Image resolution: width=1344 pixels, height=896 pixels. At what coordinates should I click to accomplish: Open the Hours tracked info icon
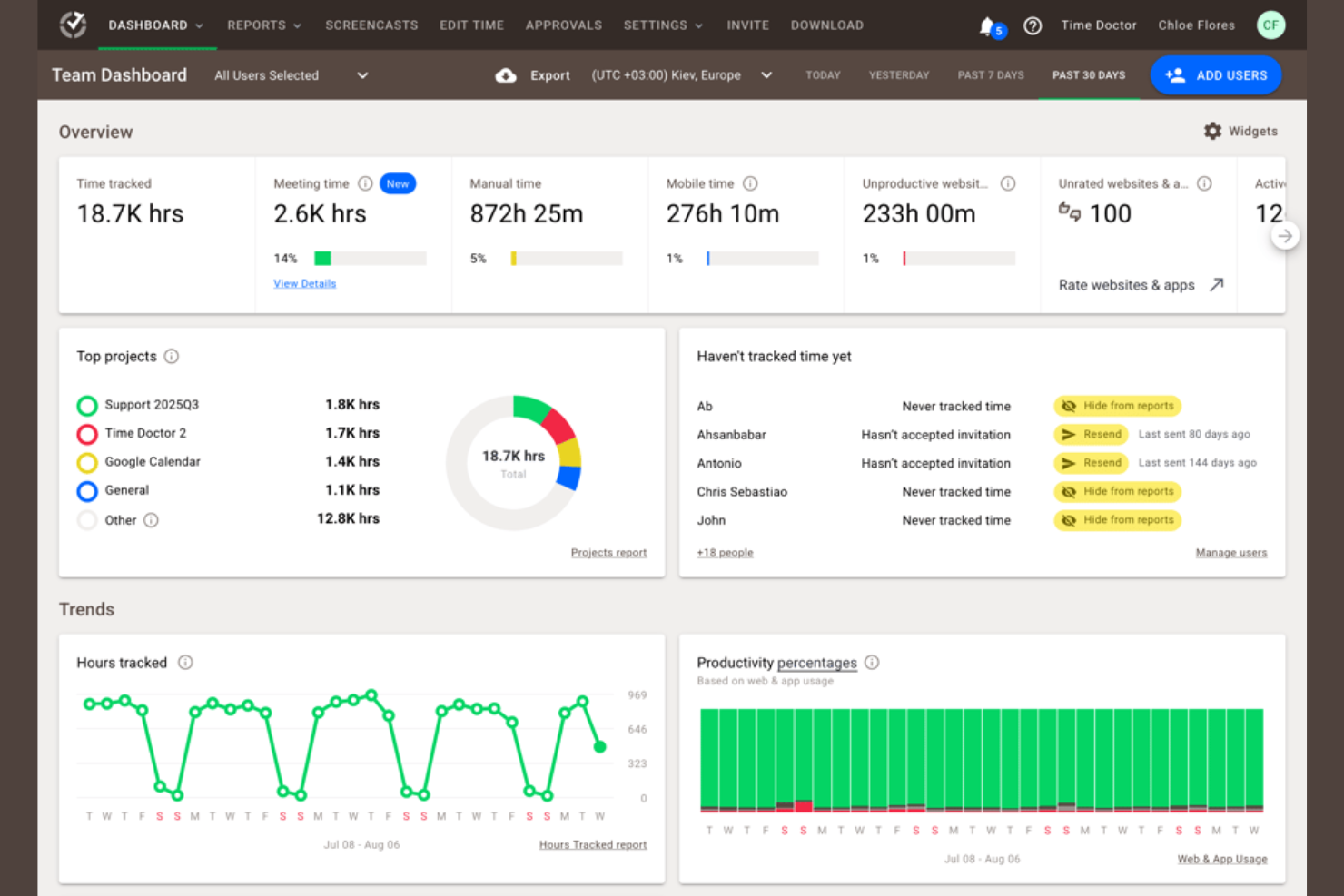tap(185, 663)
